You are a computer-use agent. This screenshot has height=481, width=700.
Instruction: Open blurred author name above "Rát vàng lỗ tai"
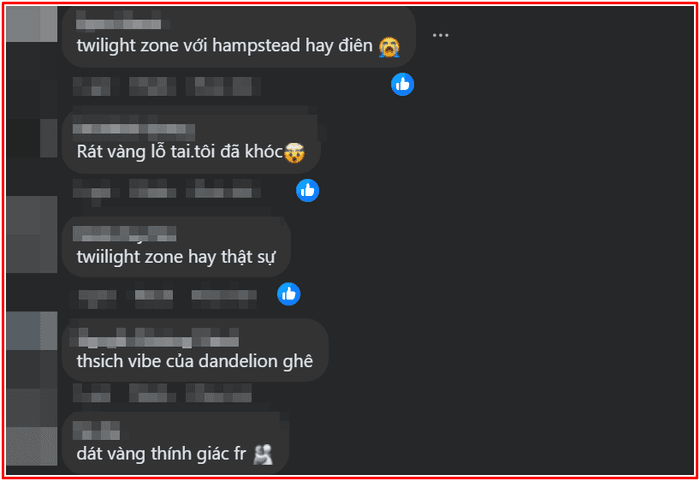(x=134, y=129)
